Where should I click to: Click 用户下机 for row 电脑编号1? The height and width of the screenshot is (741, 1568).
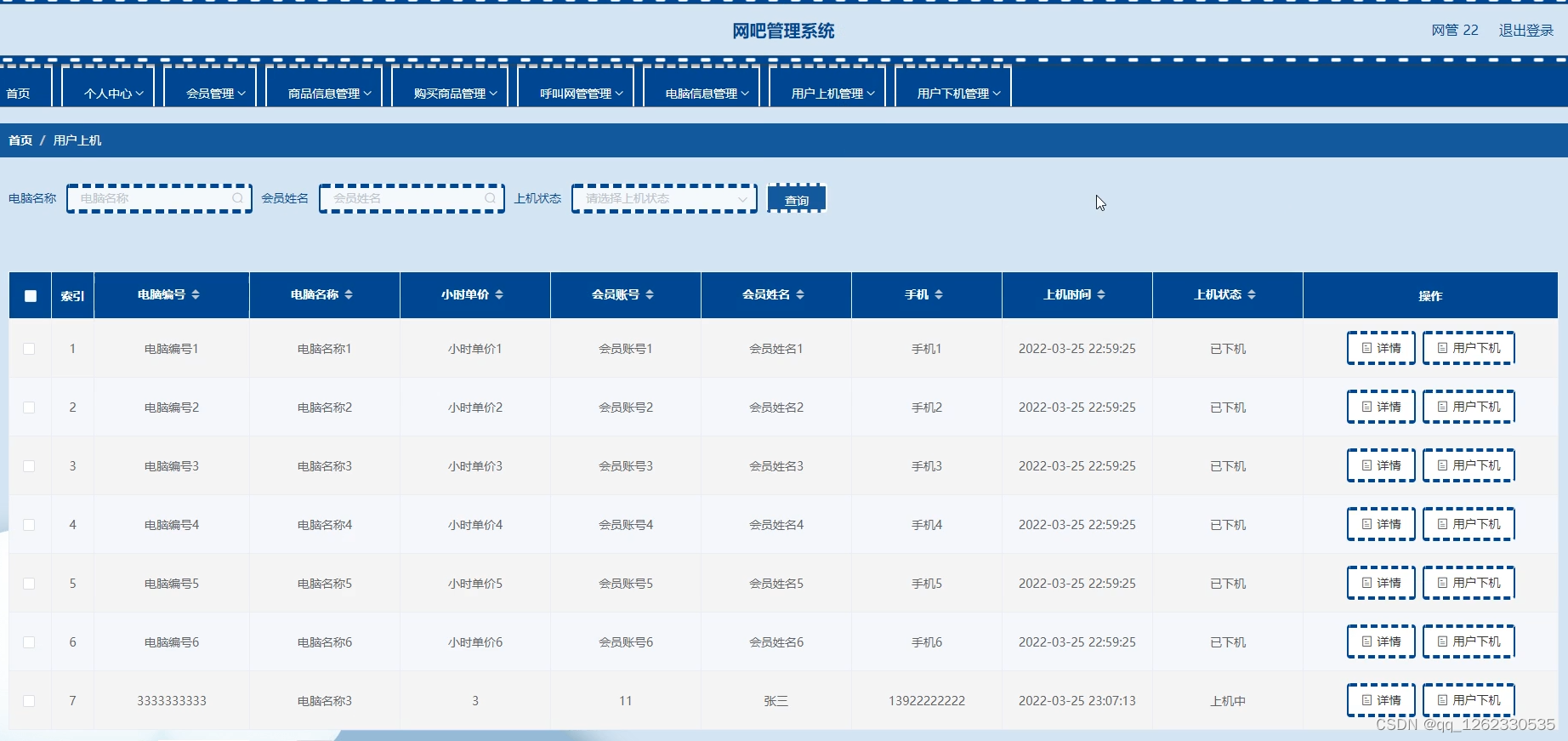[1469, 348]
